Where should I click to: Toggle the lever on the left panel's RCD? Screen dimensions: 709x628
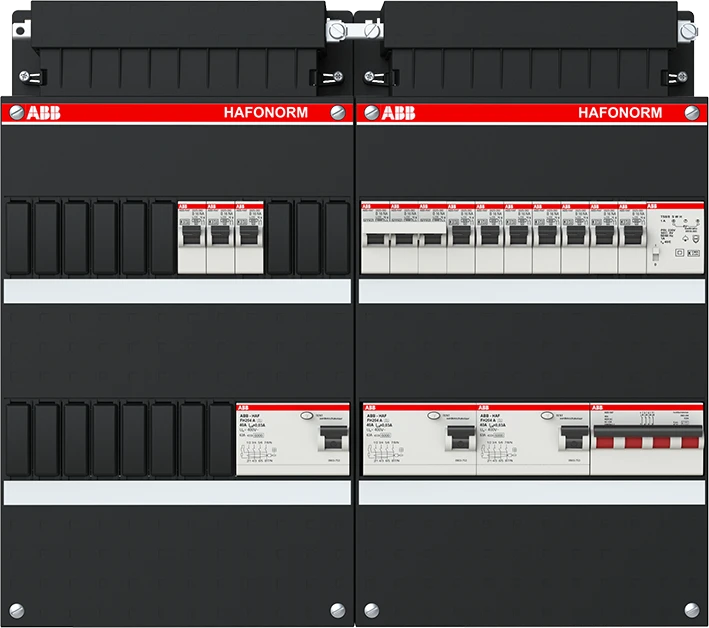click(x=329, y=438)
